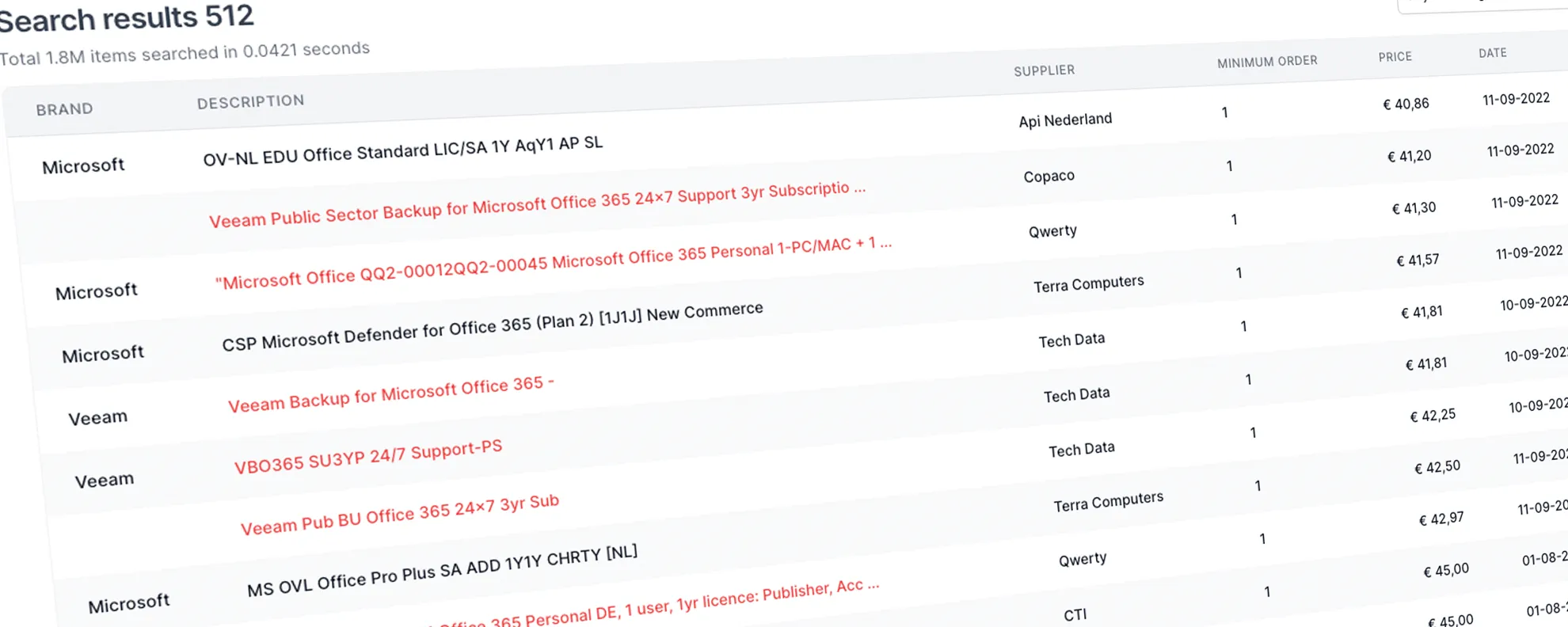1568x627 pixels.
Task: Click minimum order 1 in the Copaco row
Action: click(1229, 166)
